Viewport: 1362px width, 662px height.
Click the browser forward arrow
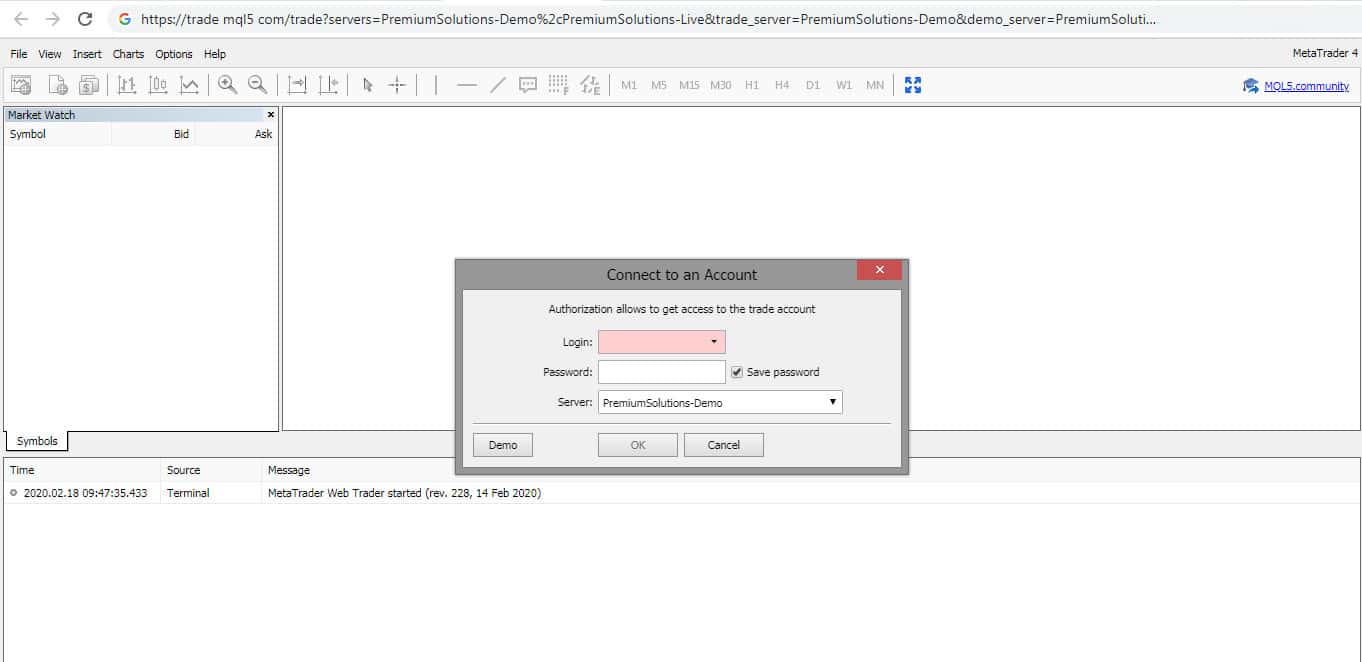tap(53, 19)
